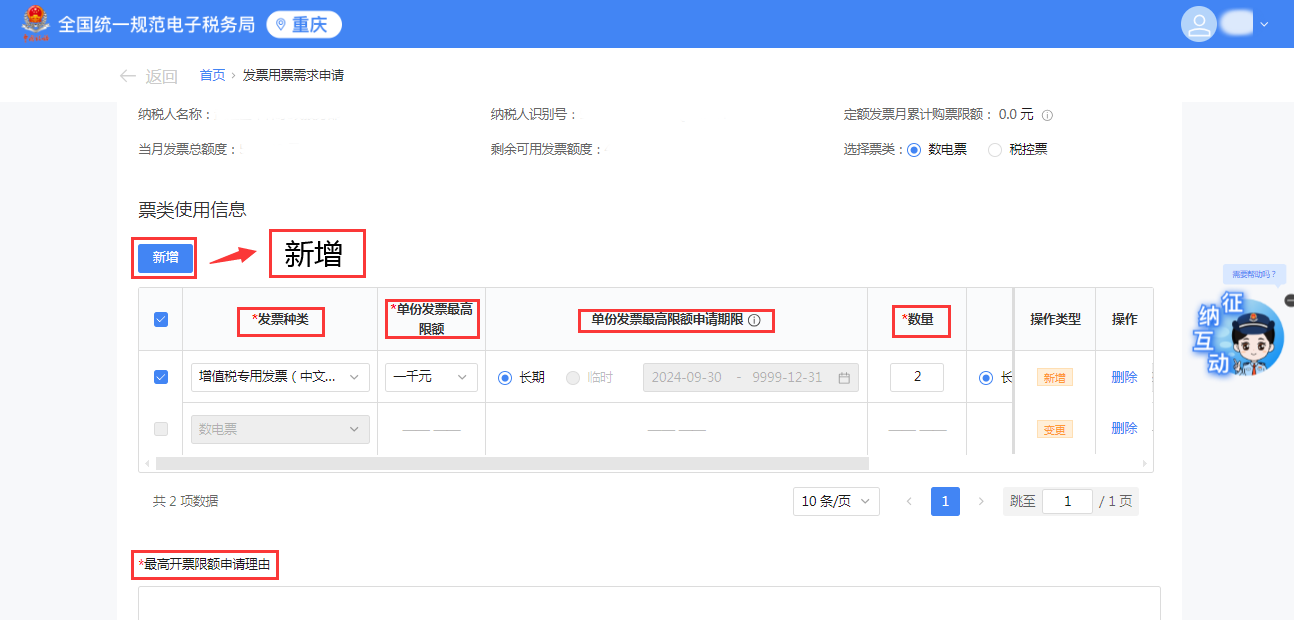
Task: Open the 一千元 maximum limit dropdown
Action: 431,377
